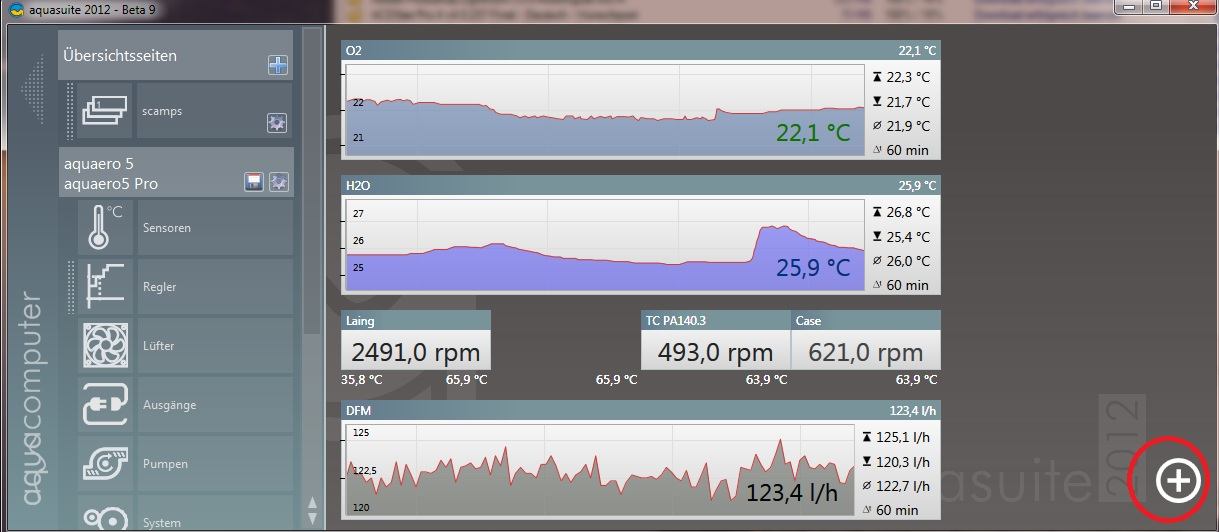
Task: Open settings gear for scamps page
Action: coord(277,123)
